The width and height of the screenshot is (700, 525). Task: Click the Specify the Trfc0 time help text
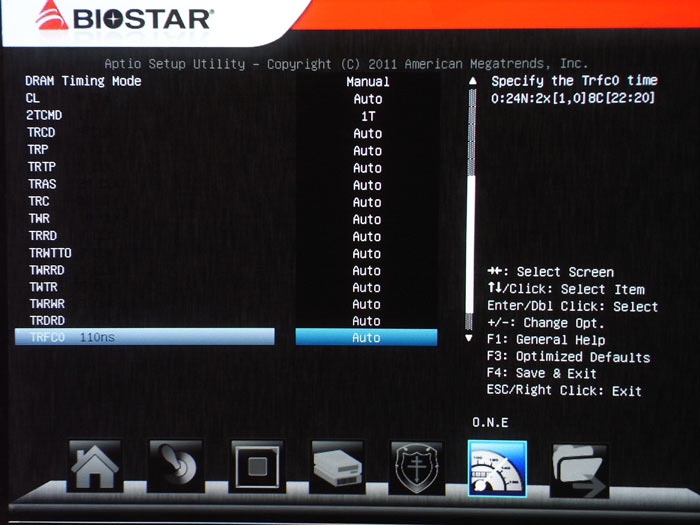tap(575, 81)
